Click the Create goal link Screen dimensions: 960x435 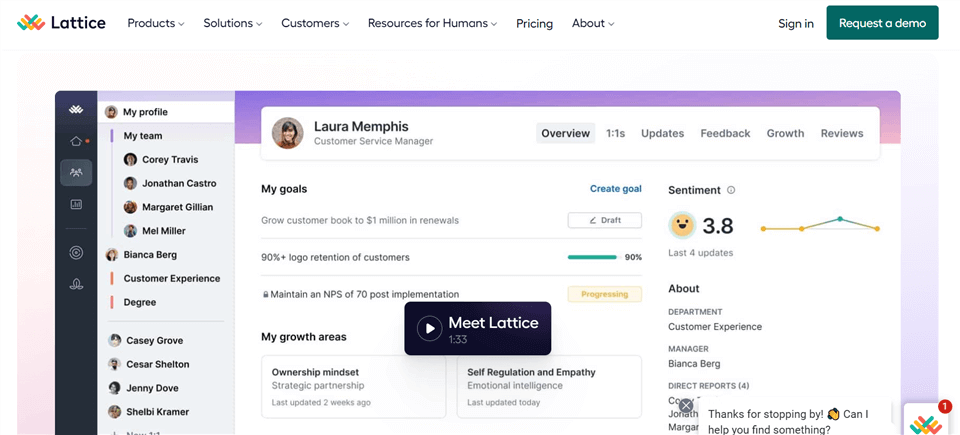616,189
